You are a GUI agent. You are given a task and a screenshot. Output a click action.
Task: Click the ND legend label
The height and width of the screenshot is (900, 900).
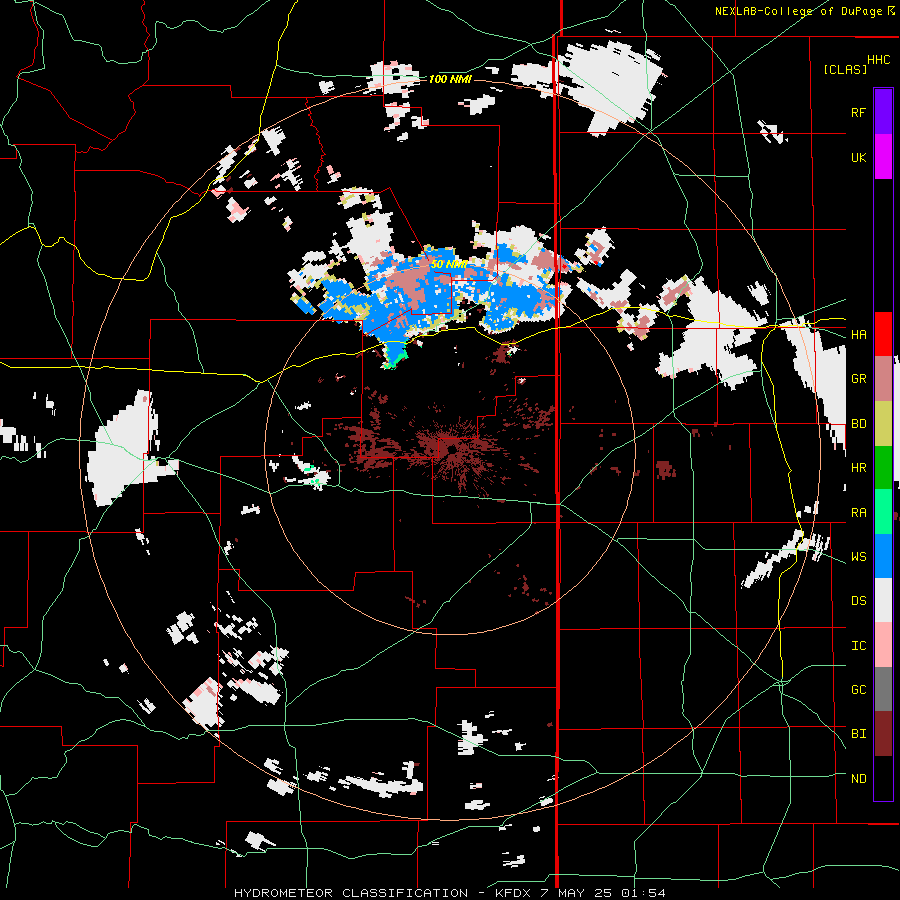tap(858, 779)
